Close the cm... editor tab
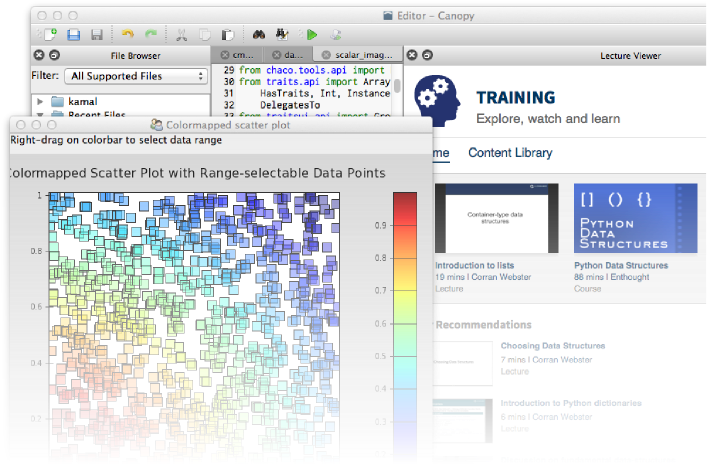The image size is (707, 464). click(225, 55)
